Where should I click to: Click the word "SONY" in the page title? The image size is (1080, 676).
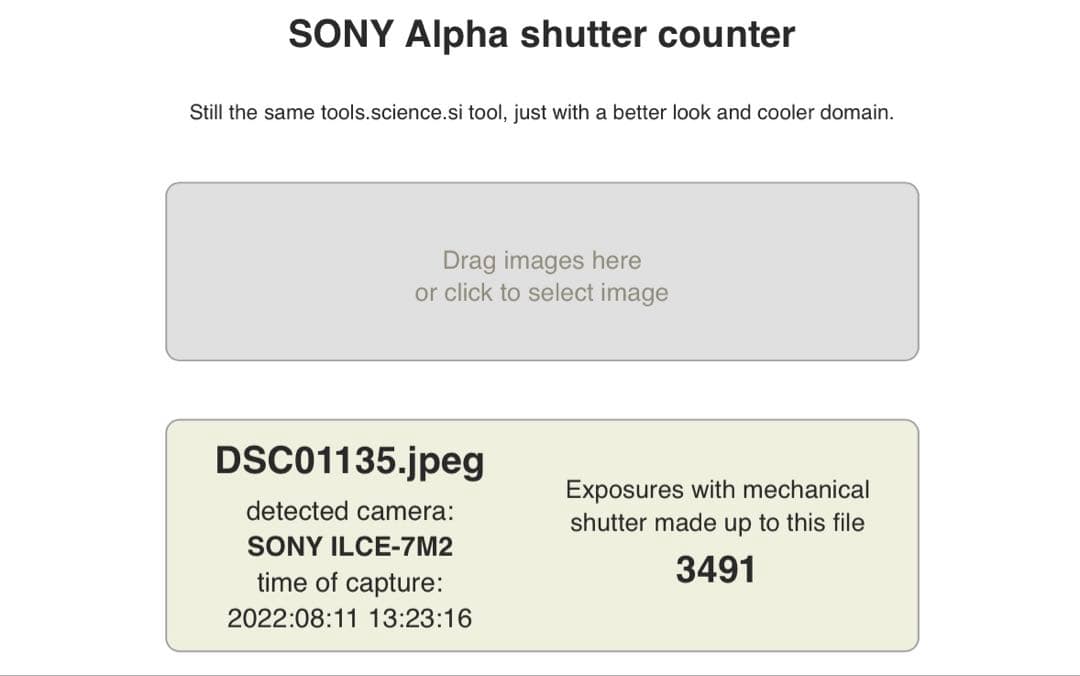coord(341,35)
